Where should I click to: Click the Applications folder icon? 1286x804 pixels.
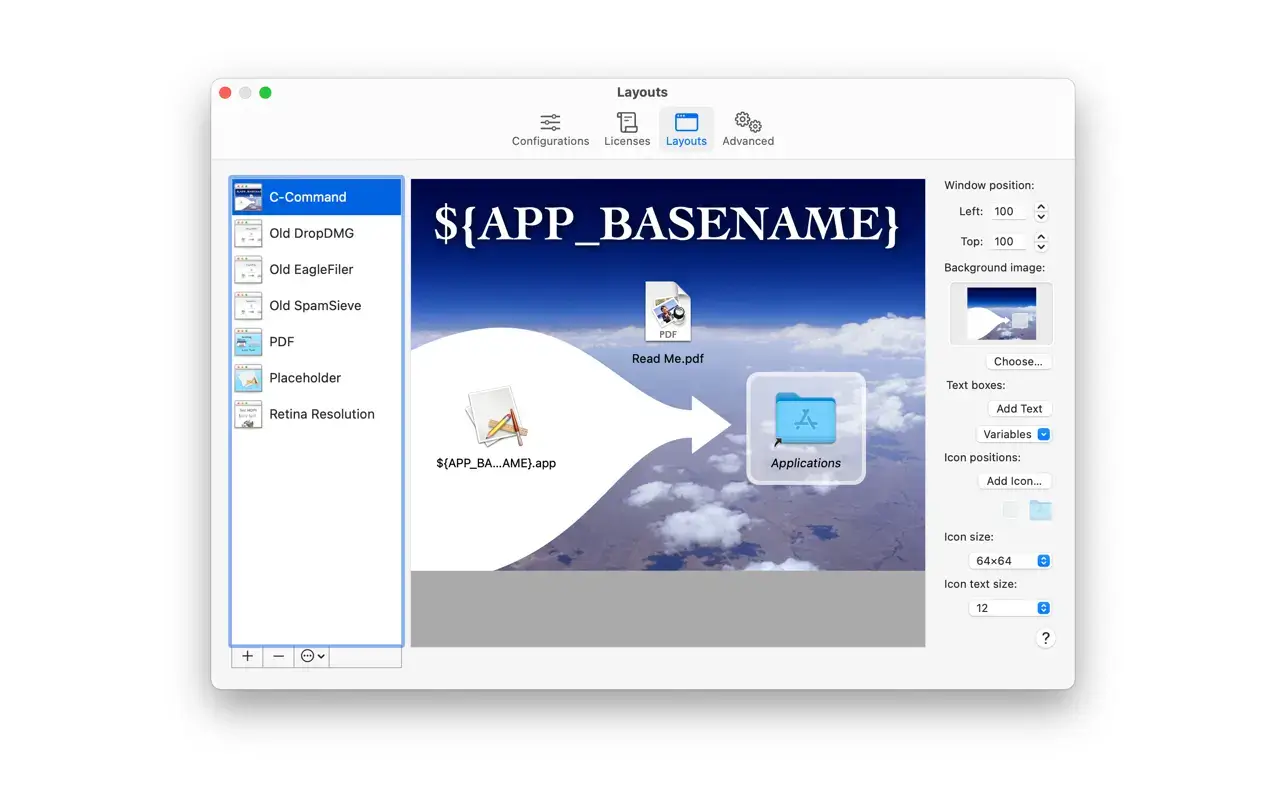pyautogui.click(x=805, y=418)
